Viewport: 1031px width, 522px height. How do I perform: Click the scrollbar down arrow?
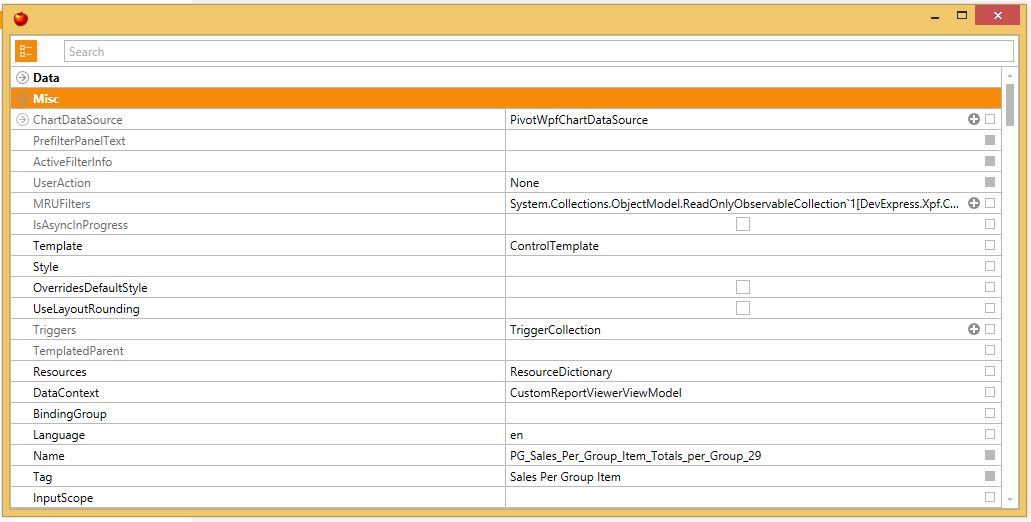tap(1010, 500)
